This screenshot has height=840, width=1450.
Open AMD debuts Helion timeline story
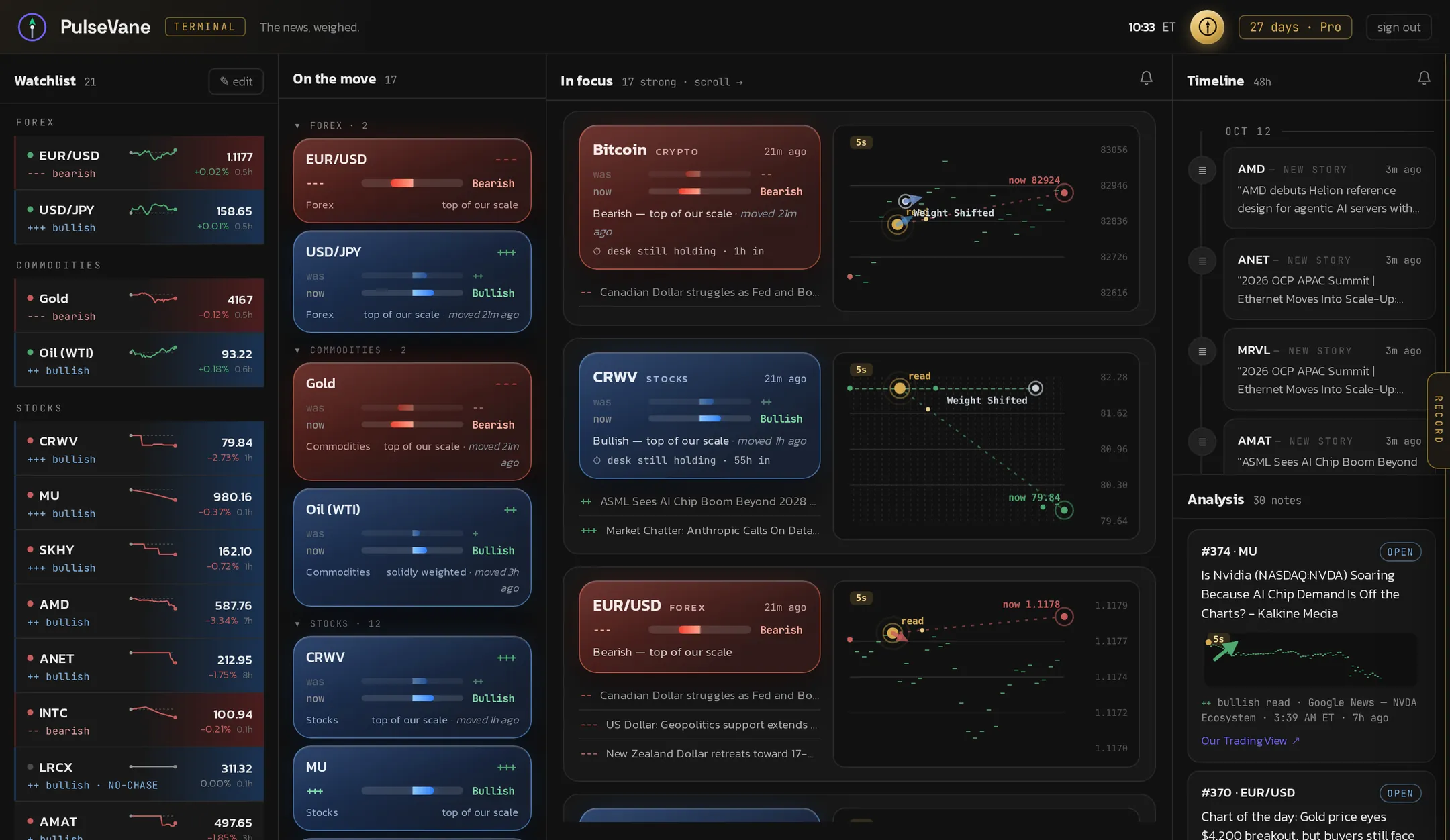click(1328, 189)
